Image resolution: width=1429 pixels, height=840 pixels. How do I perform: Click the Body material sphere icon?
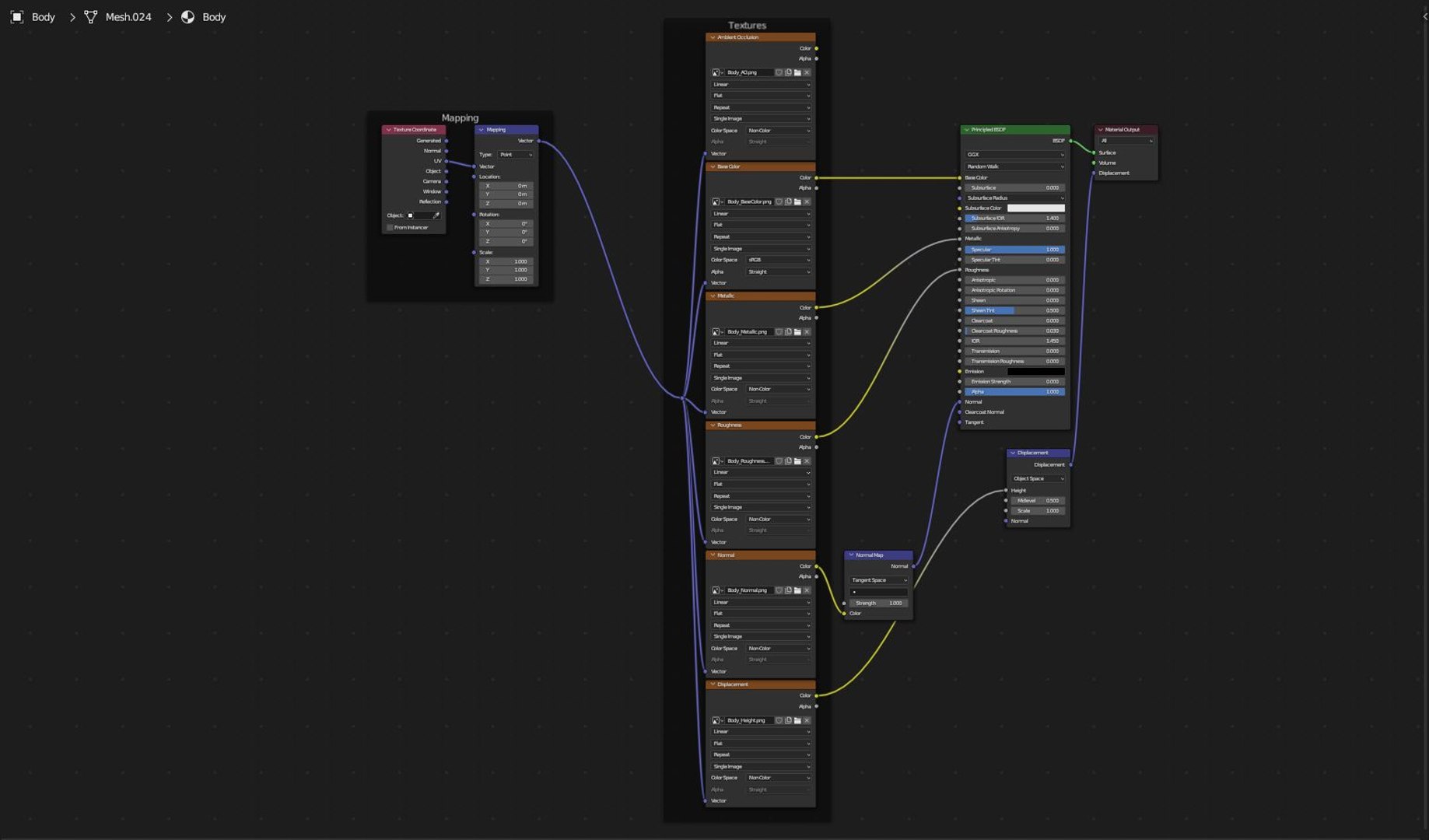coord(188,16)
